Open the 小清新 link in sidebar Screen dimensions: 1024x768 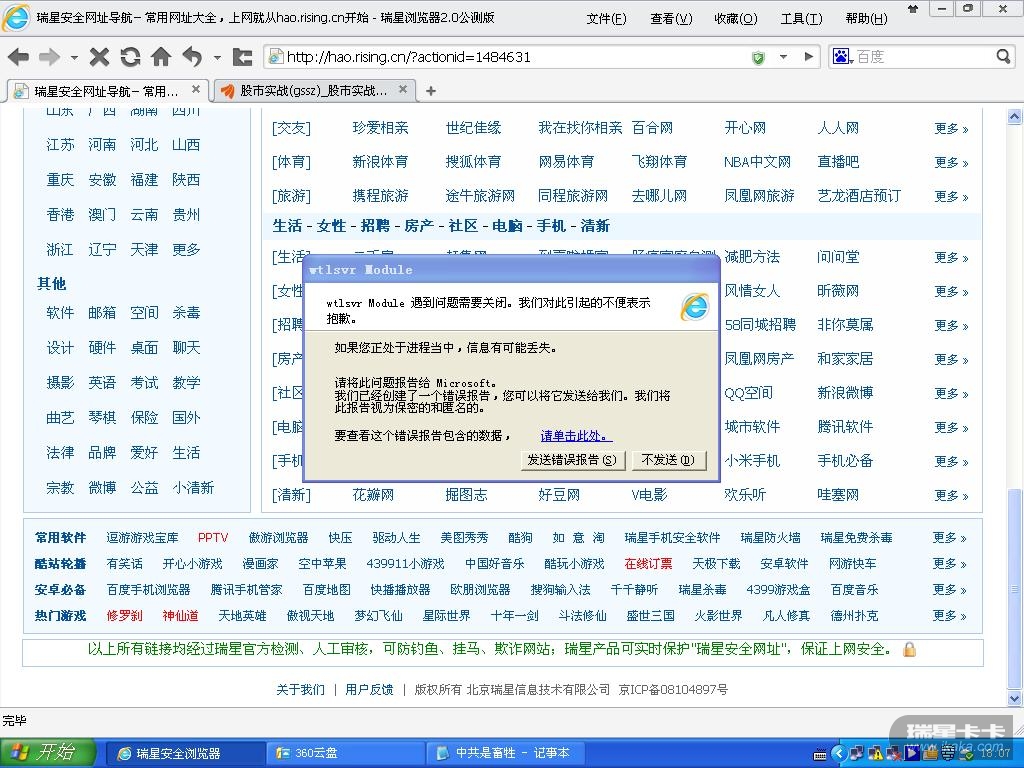coord(193,488)
